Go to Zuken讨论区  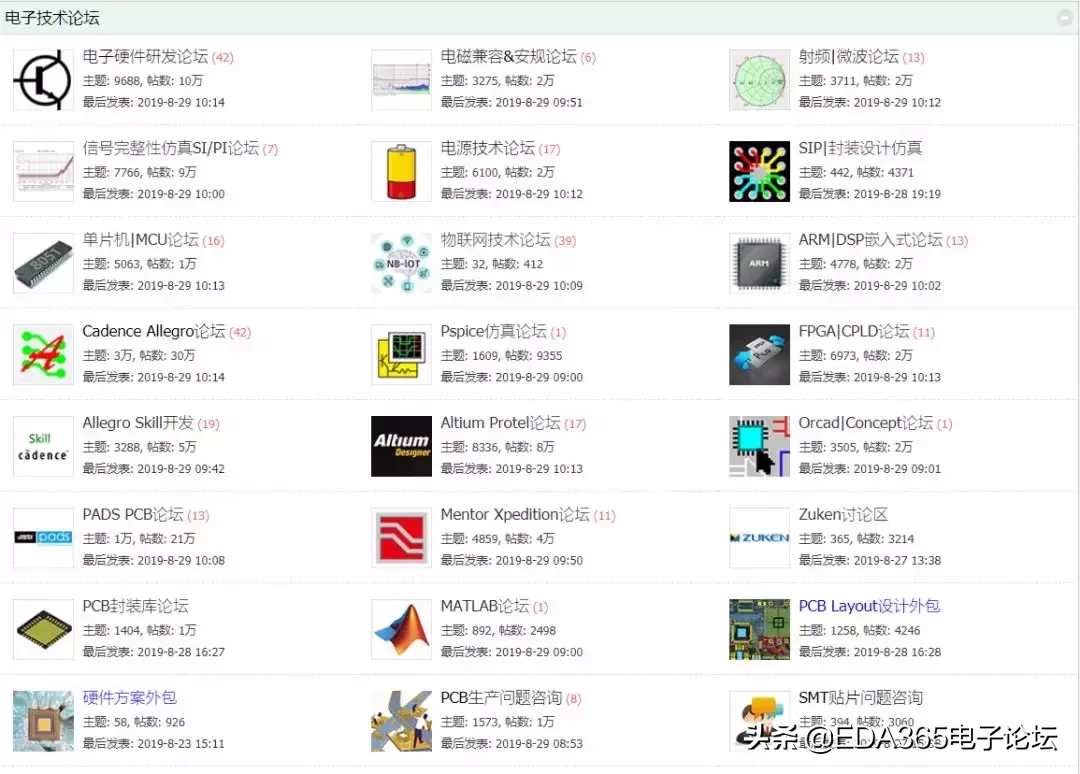pos(843,514)
